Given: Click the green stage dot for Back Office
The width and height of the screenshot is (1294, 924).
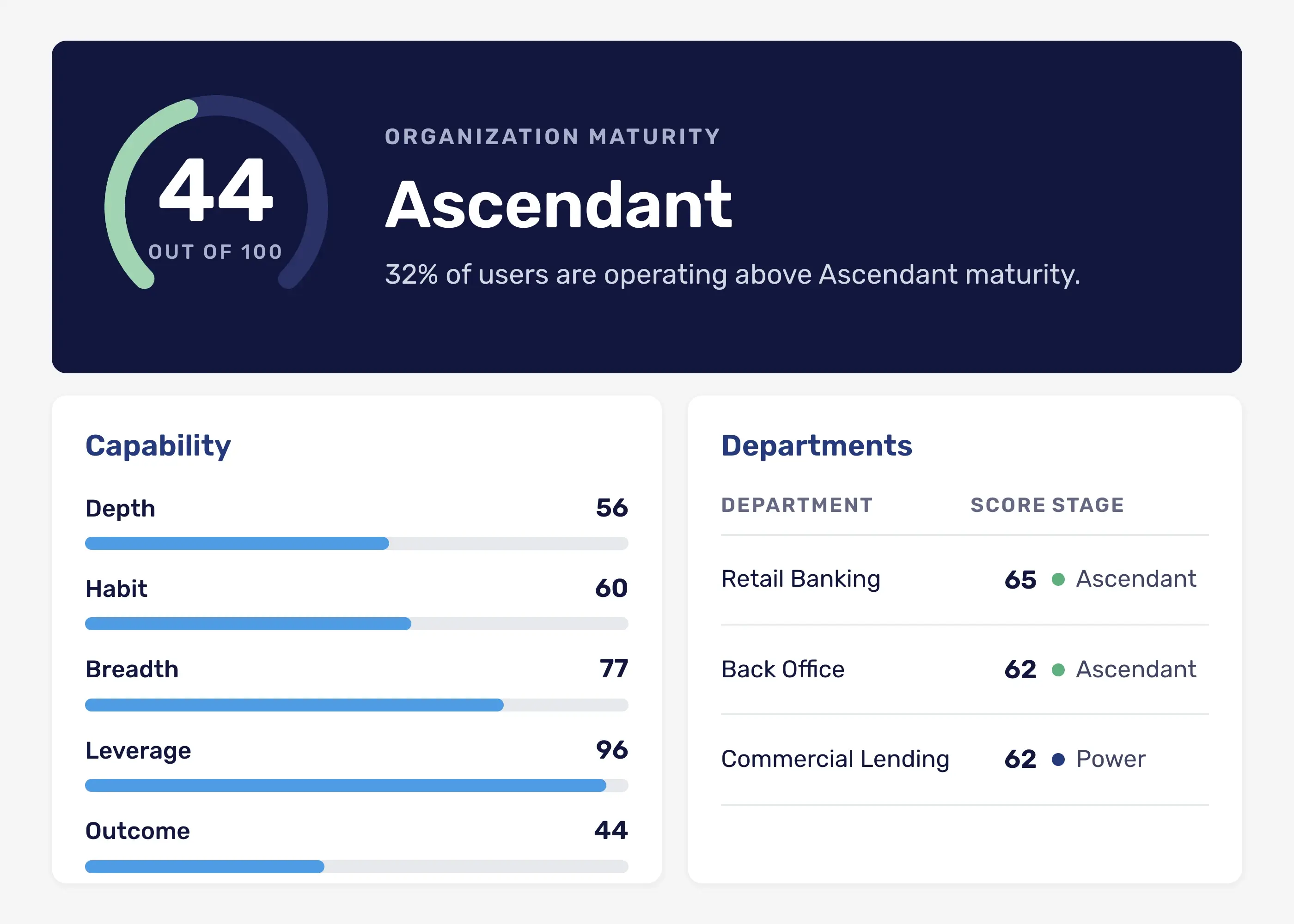Looking at the screenshot, I should (x=1058, y=670).
